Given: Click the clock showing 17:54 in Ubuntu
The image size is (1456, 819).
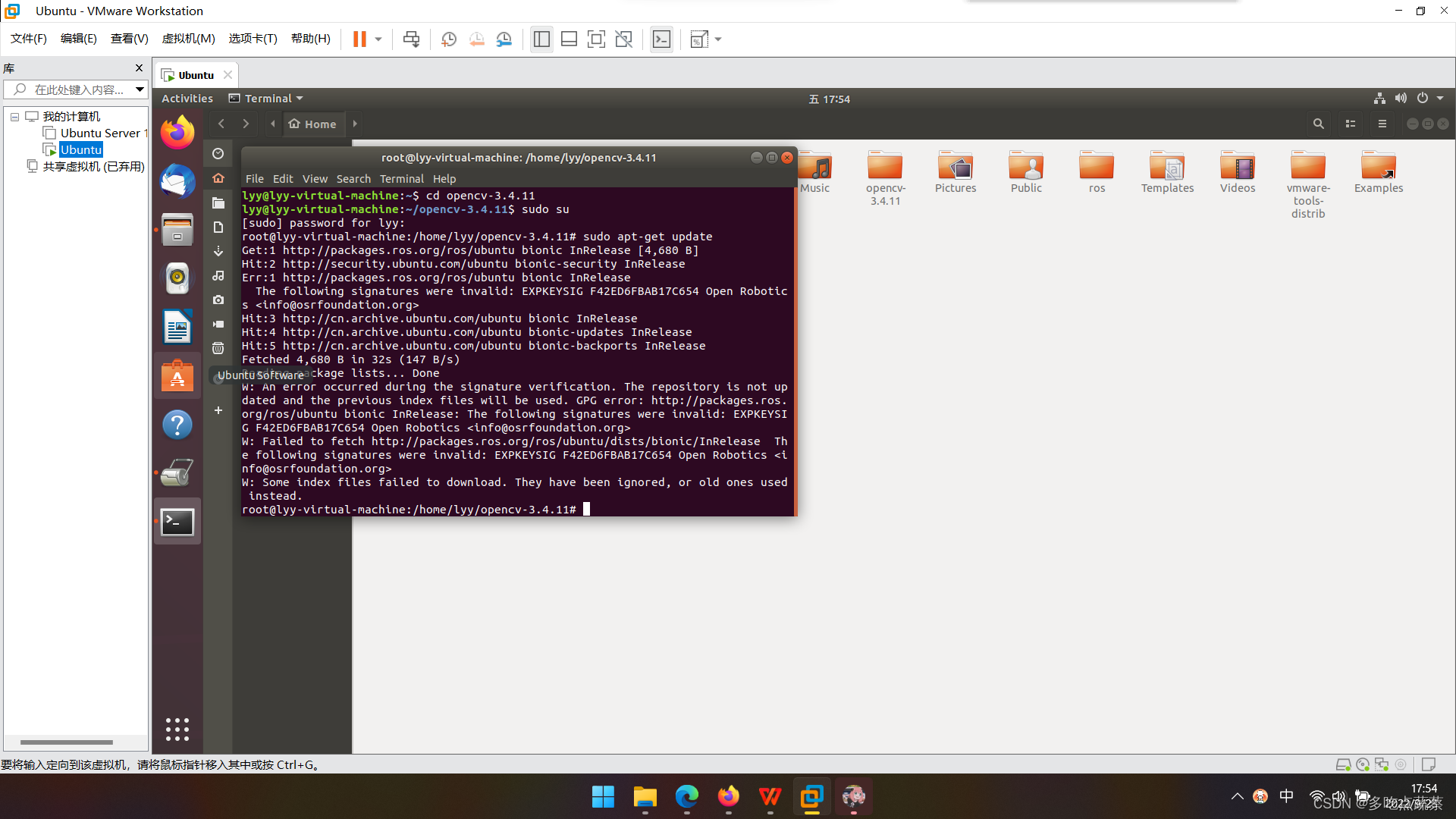Looking at the screenshot, I should point(830,99).
